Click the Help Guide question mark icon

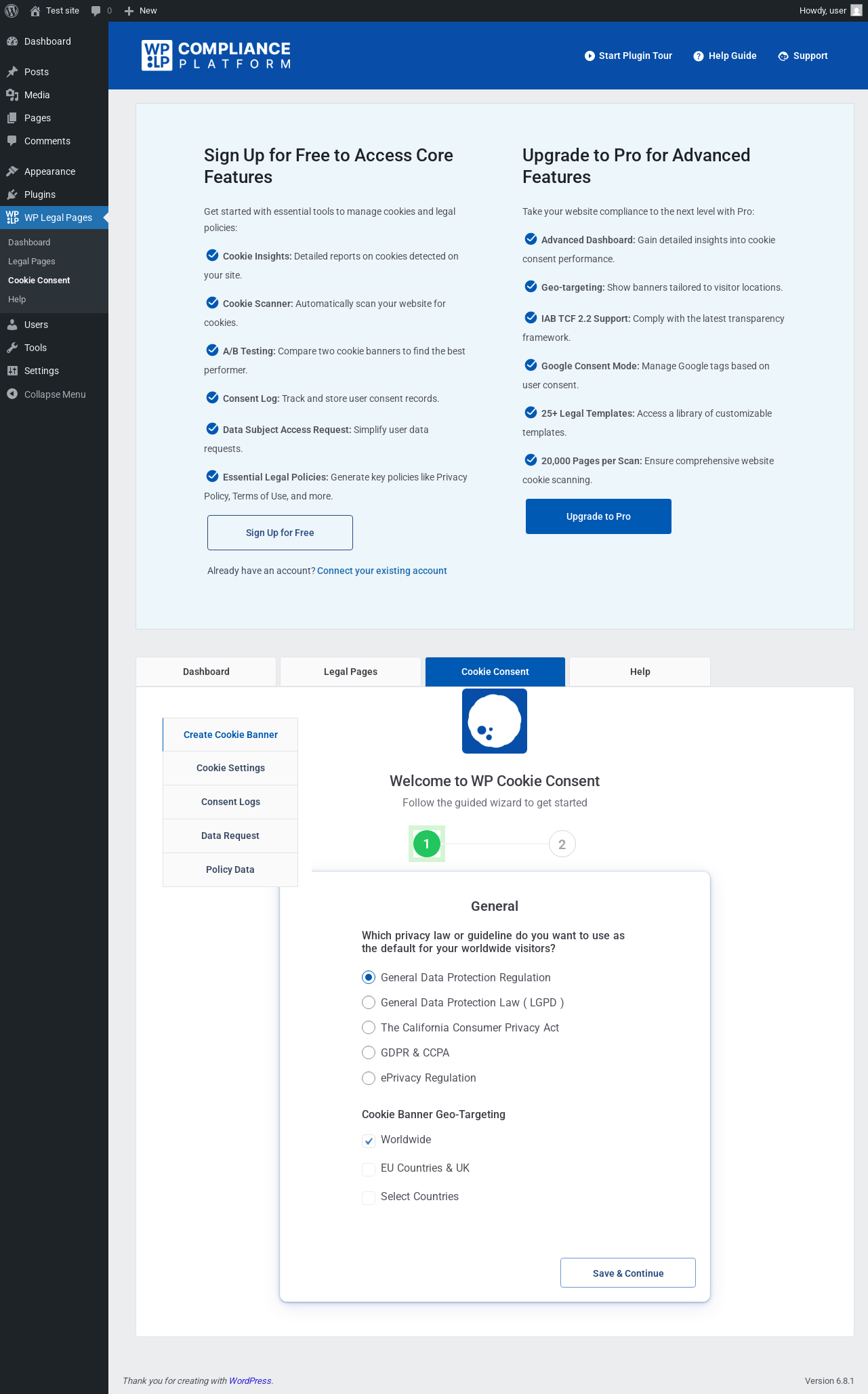pos(699,56)
